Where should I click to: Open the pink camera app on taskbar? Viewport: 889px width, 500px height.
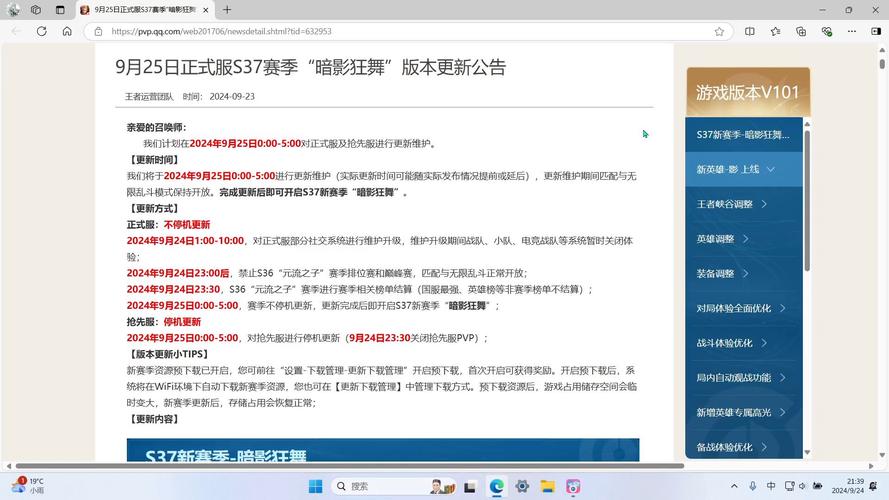(x=573, y=486)
